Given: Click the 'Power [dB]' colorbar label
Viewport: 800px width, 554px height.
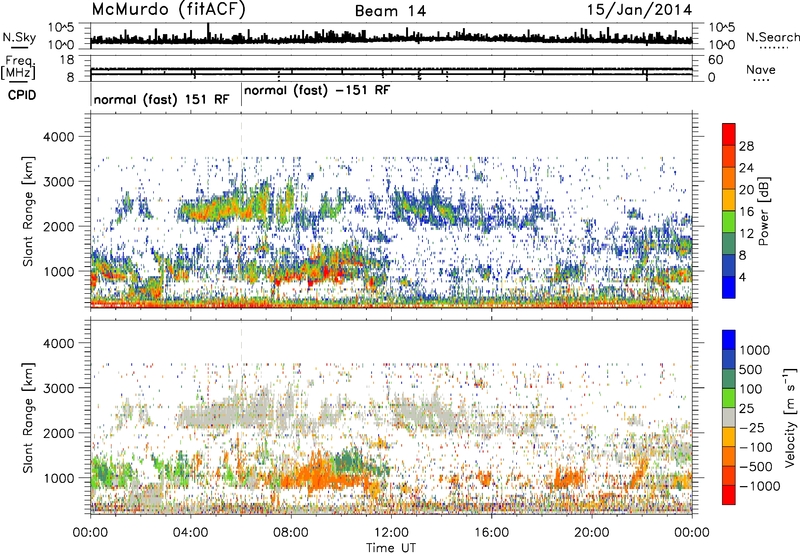Looking at the screenshot, I should coord(763,211).
